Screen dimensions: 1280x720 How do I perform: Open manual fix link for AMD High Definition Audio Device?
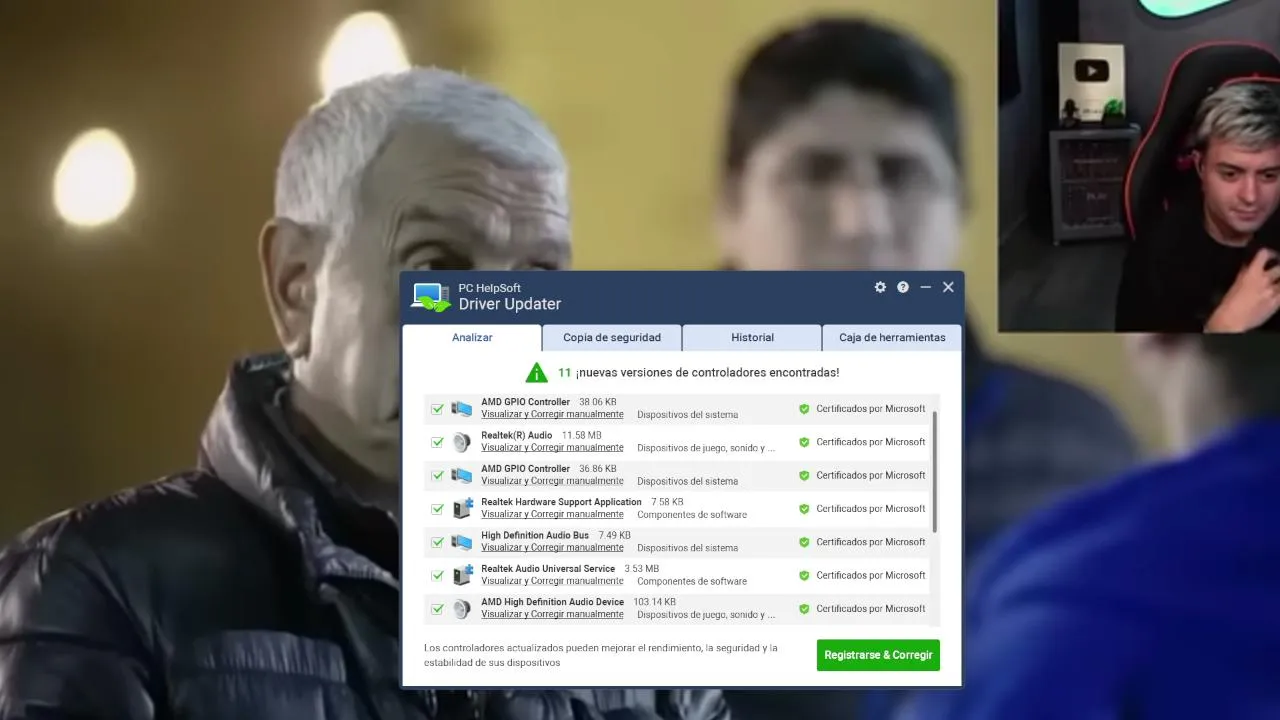552,614
